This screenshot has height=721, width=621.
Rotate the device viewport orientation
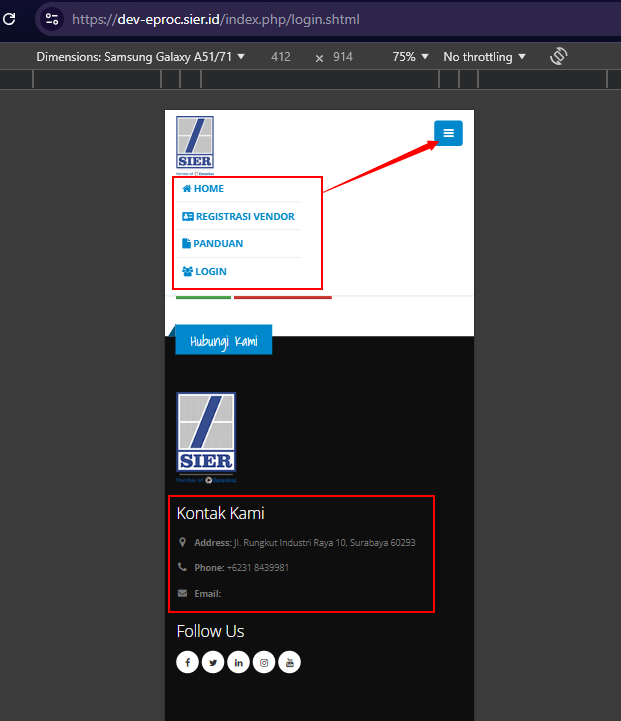point(559,57)
